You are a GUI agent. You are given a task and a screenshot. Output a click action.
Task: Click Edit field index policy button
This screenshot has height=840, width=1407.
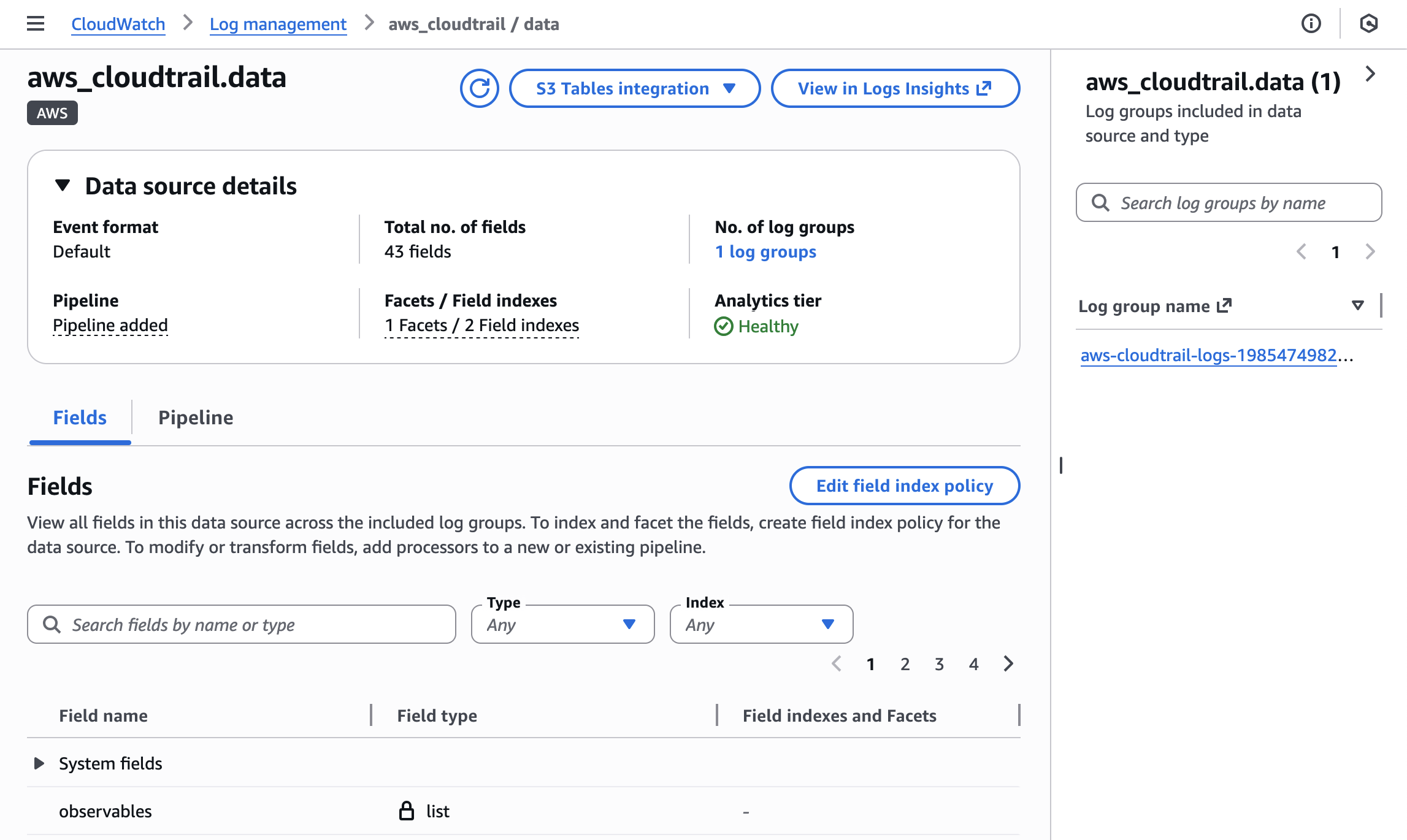coord(904,486)
